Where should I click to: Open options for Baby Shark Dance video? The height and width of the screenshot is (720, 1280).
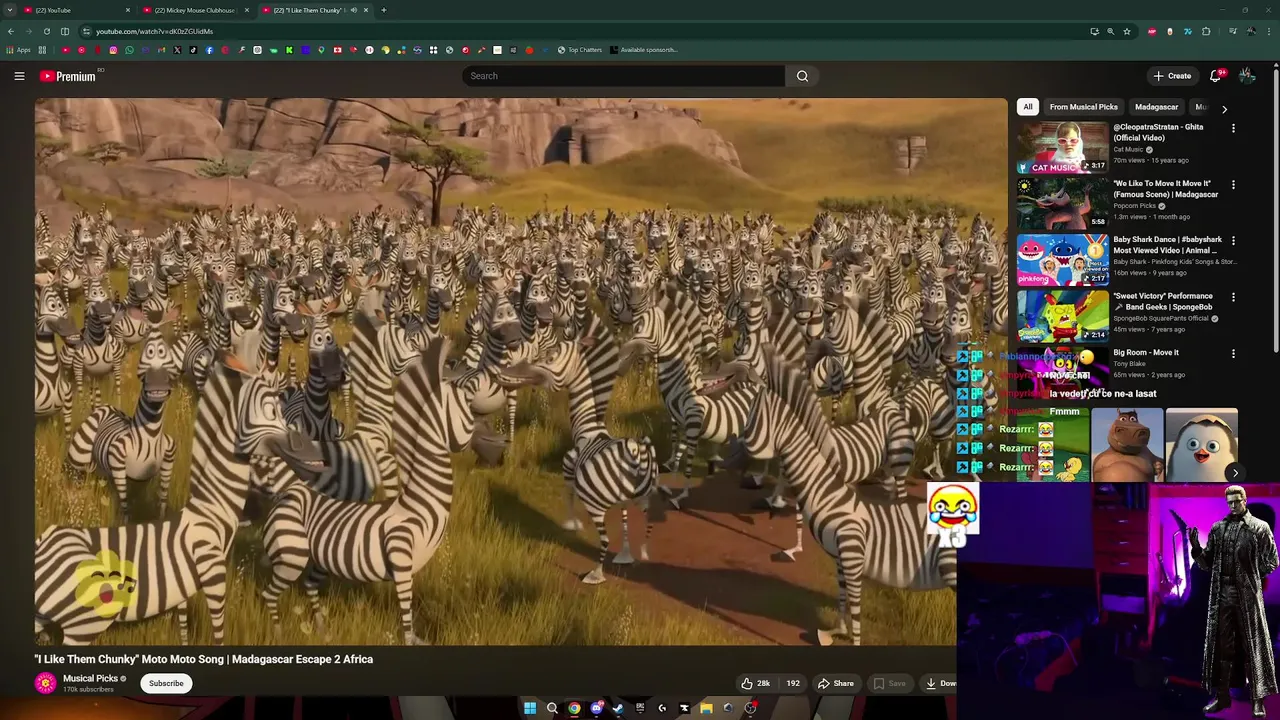tap(1233, 241)
